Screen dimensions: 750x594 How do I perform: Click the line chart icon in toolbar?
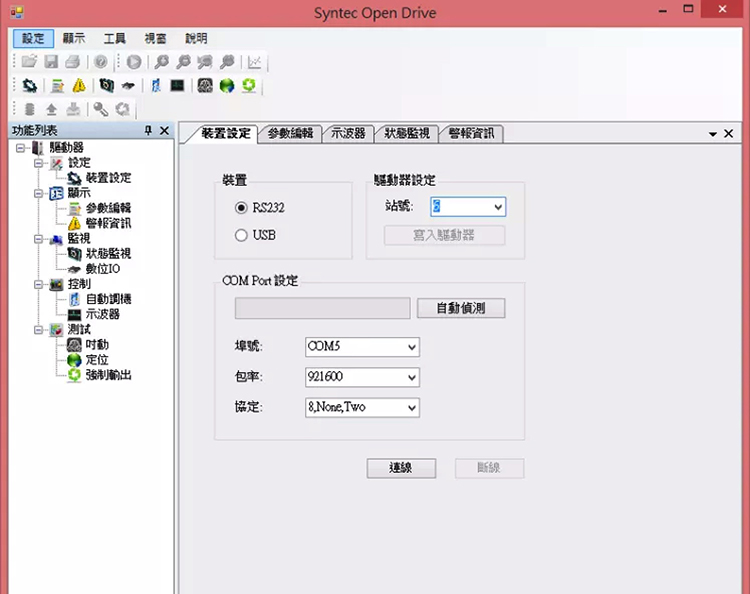point(254,62)
